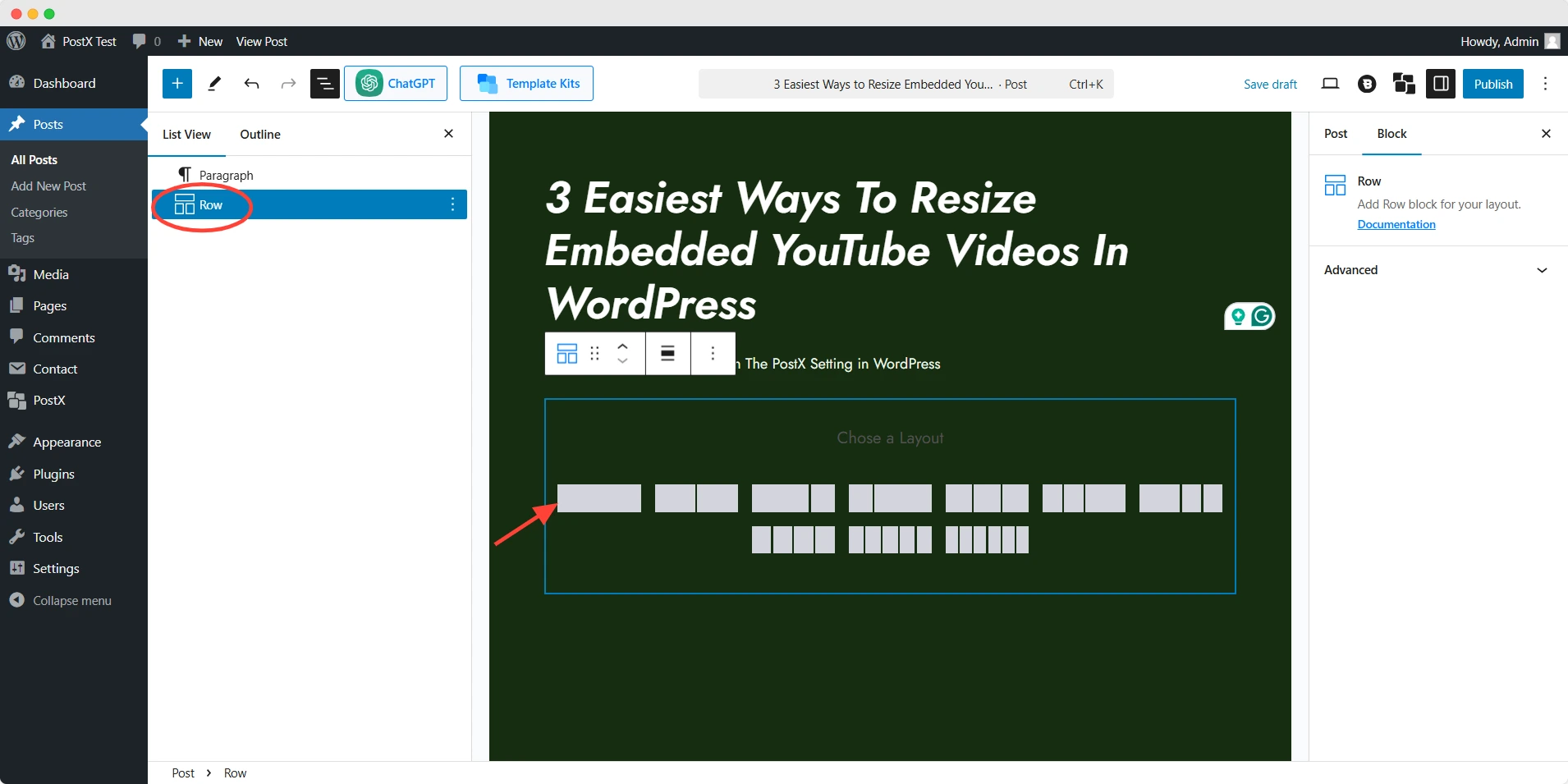
Task: Open All Posts submenu
Action: click(34, 160)
